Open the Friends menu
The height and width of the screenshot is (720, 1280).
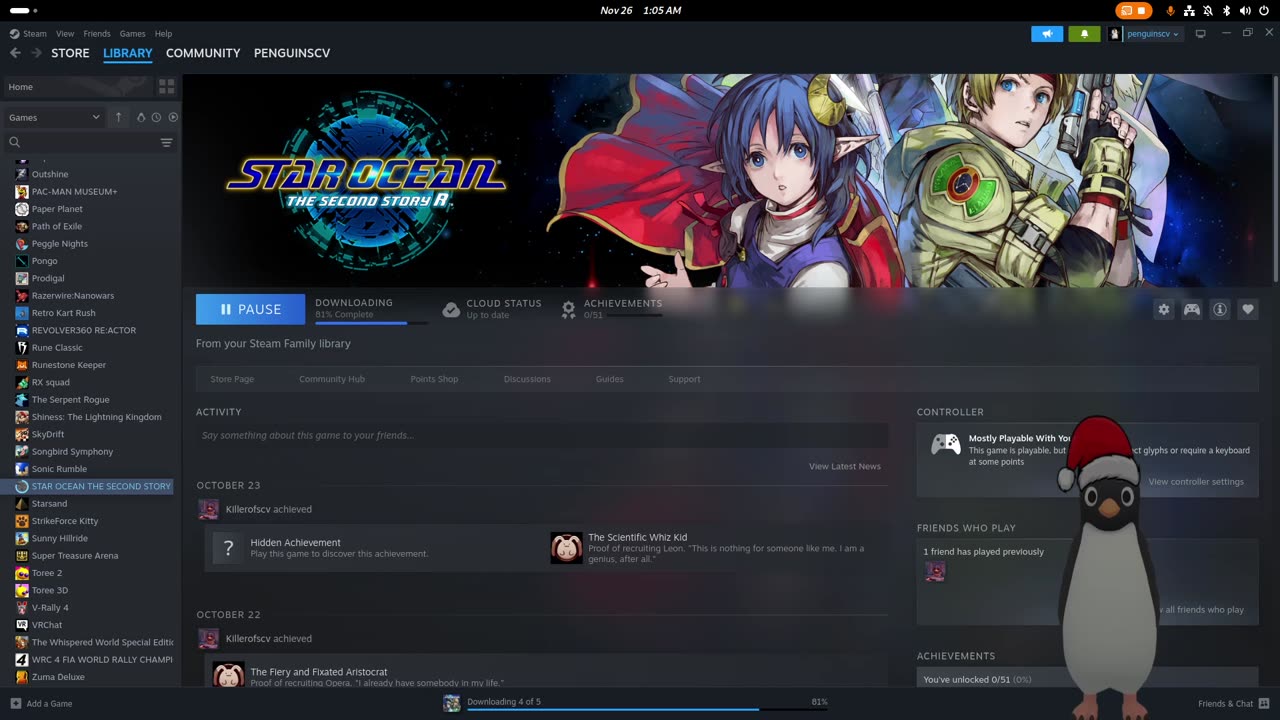[97, 33]
